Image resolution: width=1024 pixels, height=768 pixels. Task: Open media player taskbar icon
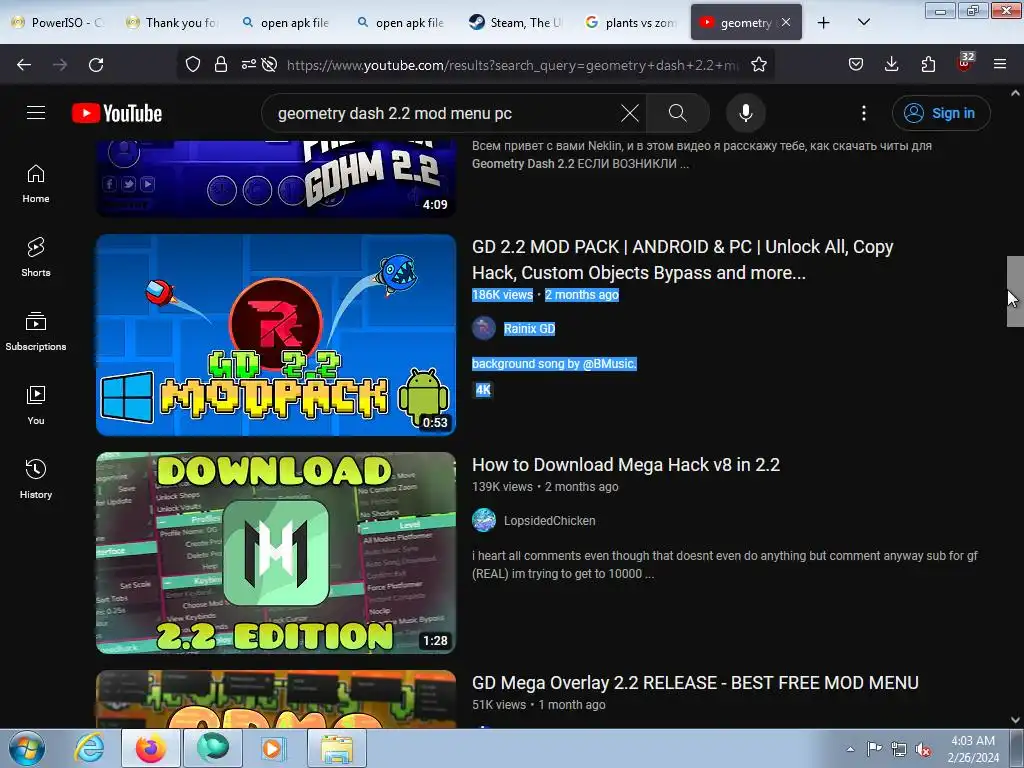point(272,748)
